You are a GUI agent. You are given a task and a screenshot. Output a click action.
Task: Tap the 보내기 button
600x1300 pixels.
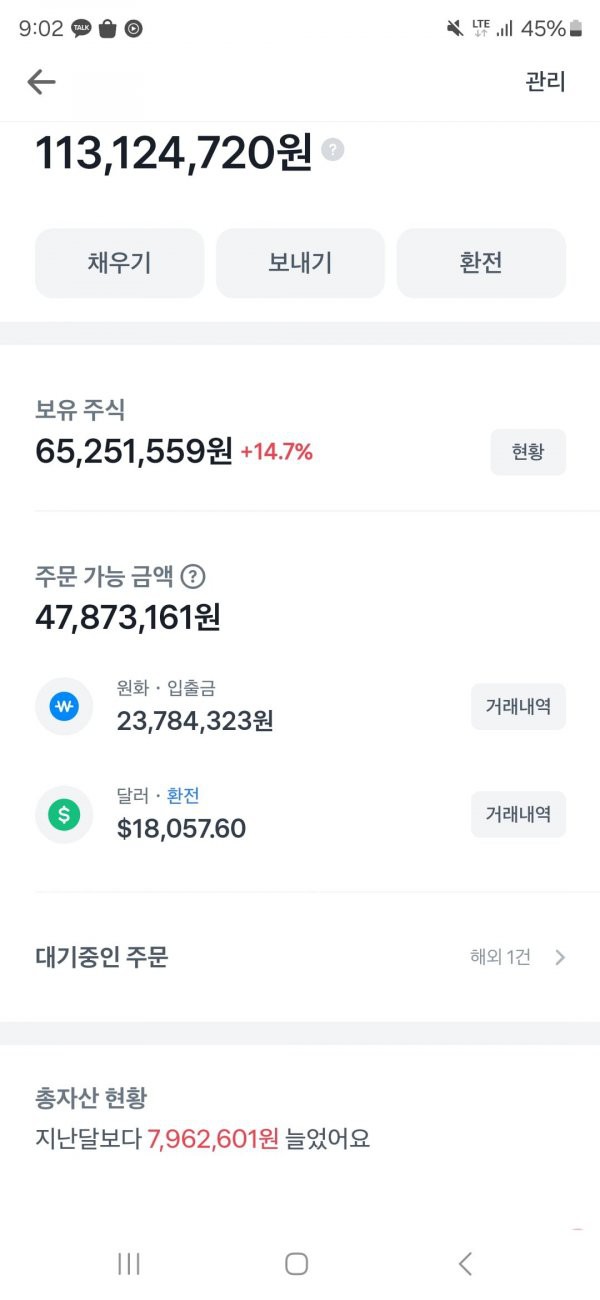[x=300, y=263]
